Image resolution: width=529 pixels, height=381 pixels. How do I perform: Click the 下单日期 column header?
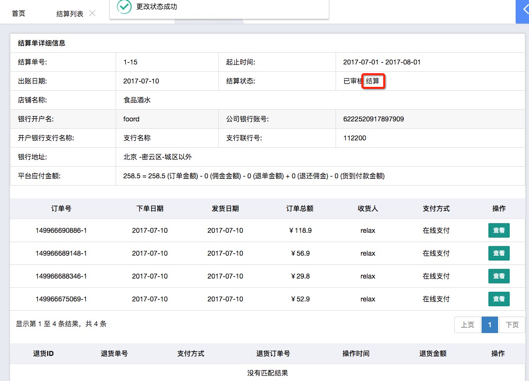pos(150,209)
